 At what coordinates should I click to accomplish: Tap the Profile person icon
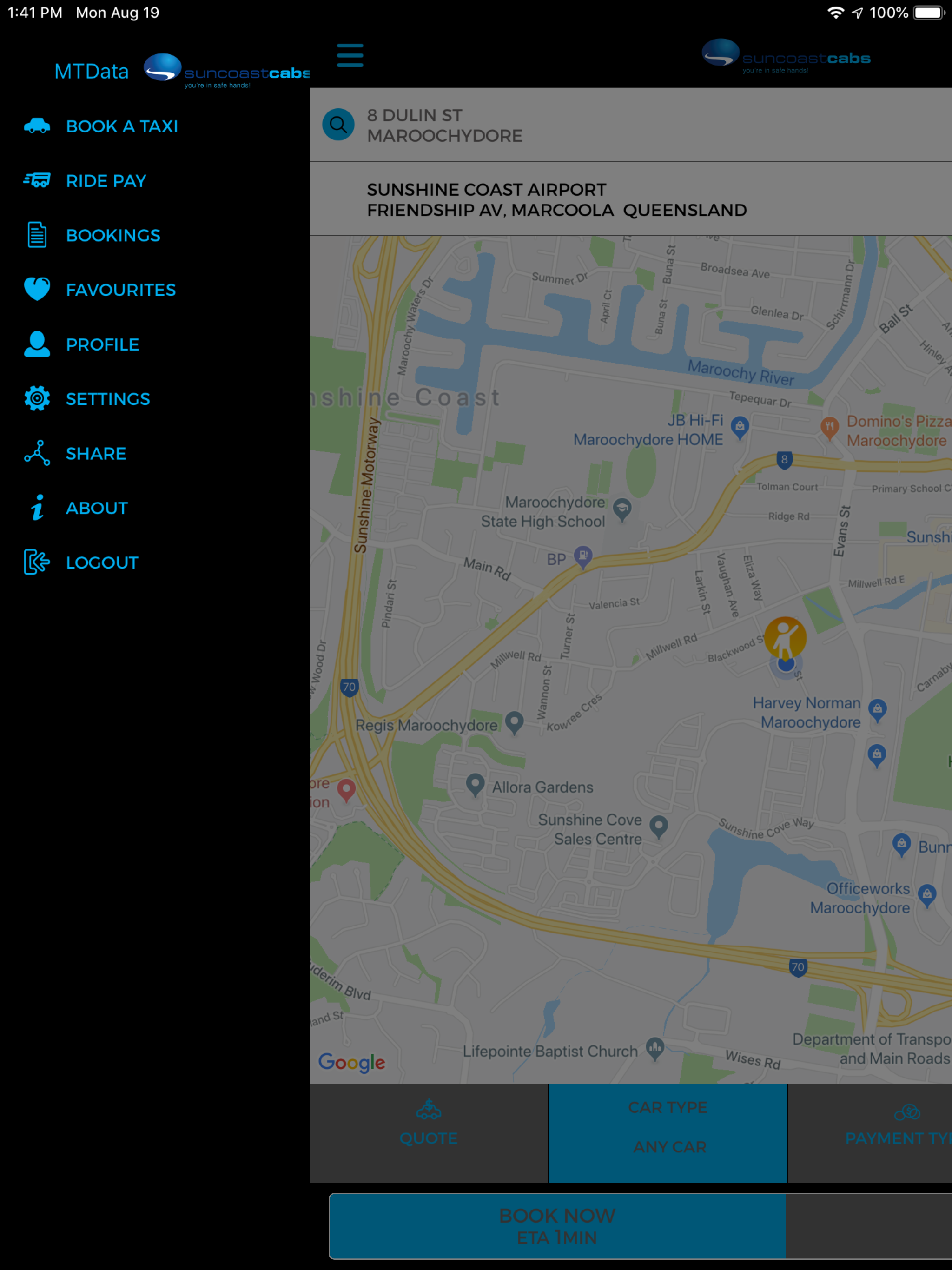[x=37, y=344]
